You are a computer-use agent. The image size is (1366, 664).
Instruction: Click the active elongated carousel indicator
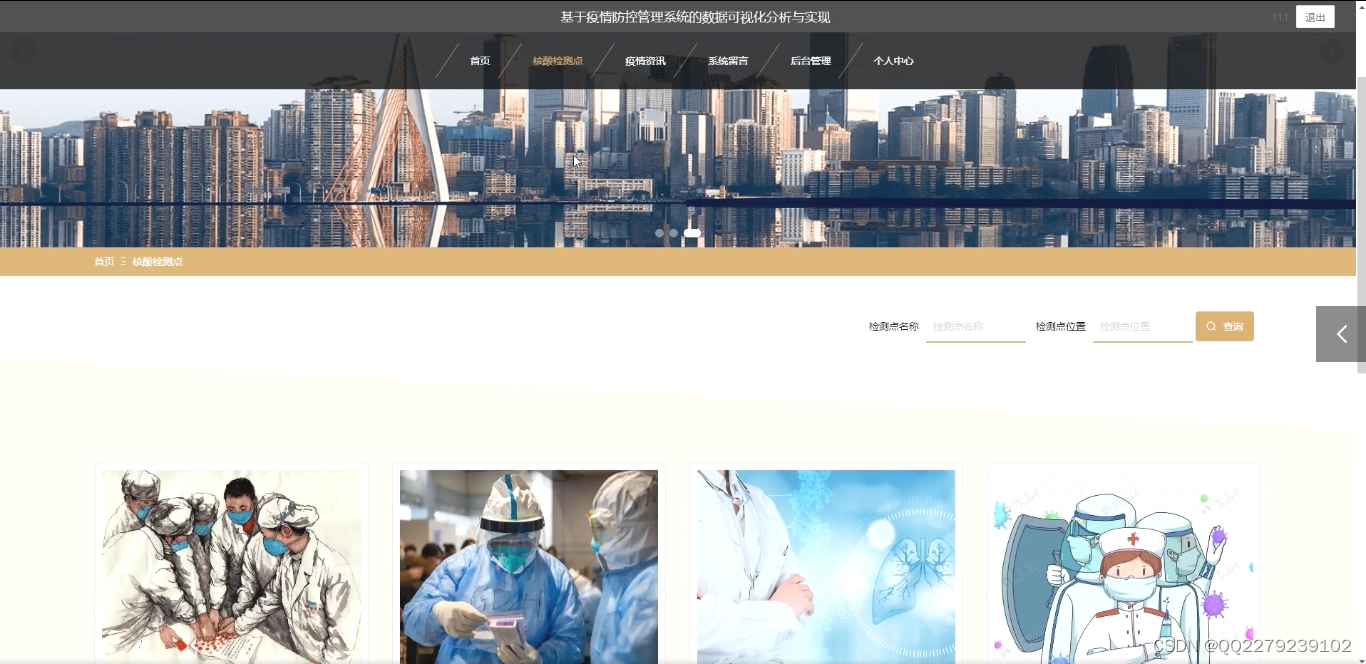[692, 232]
